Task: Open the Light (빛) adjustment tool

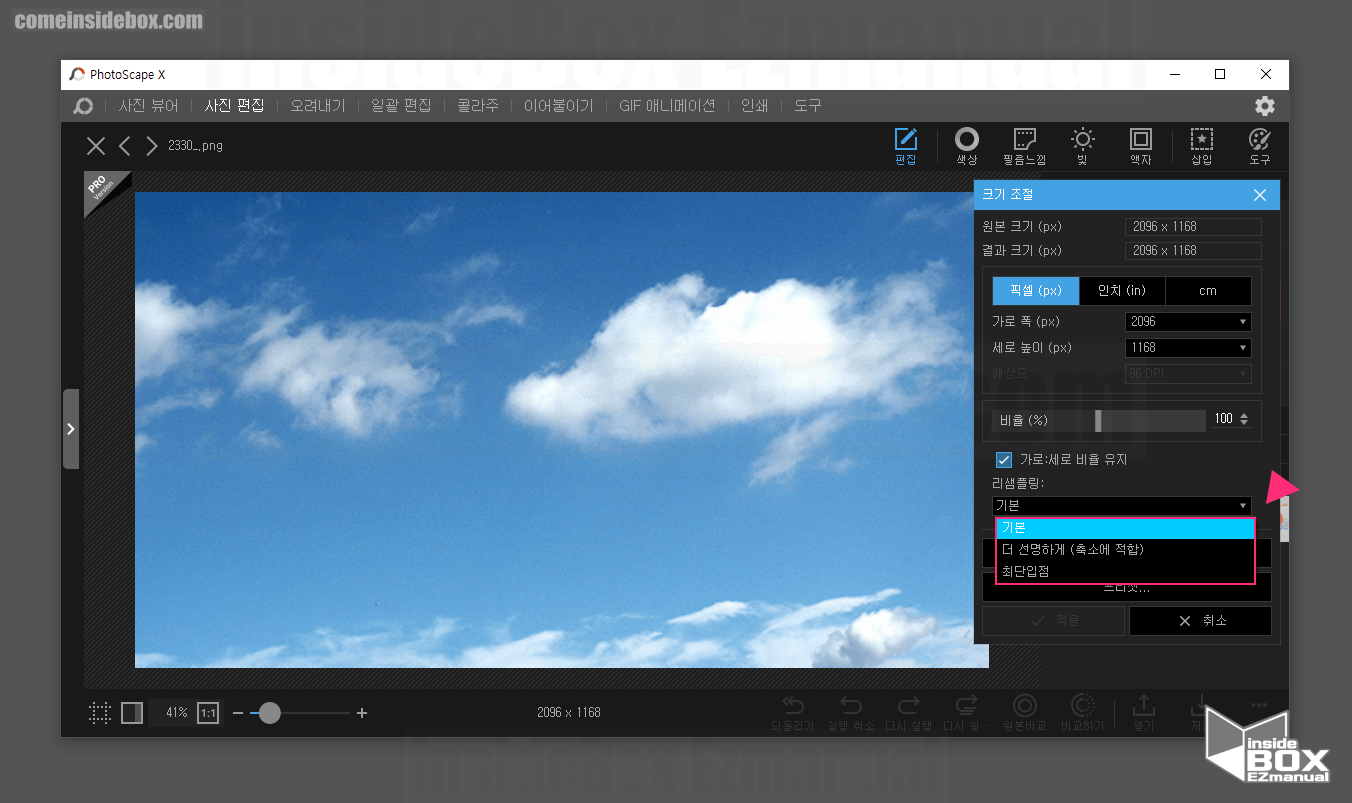Action: coord(1082,145)
